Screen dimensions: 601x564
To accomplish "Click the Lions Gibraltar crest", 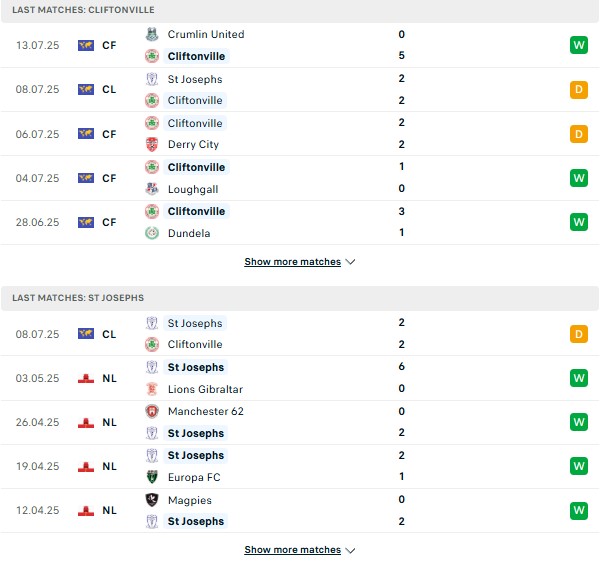I will click(152, 389).
